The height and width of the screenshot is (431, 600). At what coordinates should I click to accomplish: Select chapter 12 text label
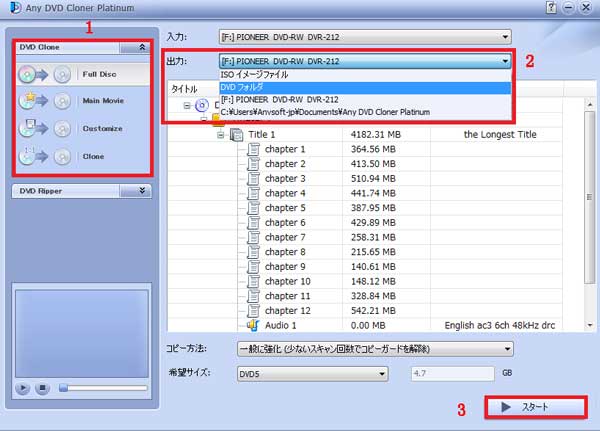point(287,311)
